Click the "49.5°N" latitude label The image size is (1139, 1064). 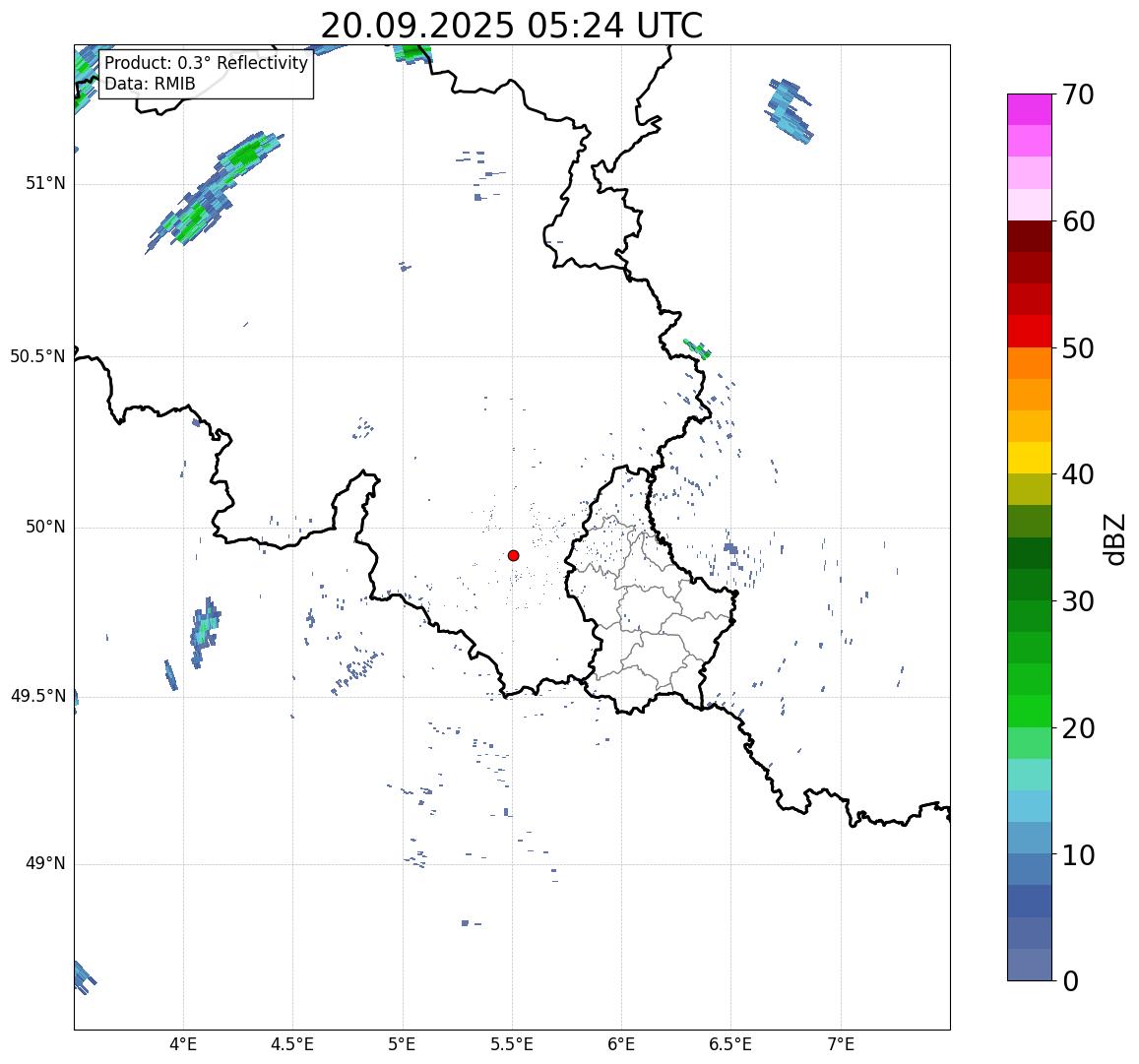37,697
